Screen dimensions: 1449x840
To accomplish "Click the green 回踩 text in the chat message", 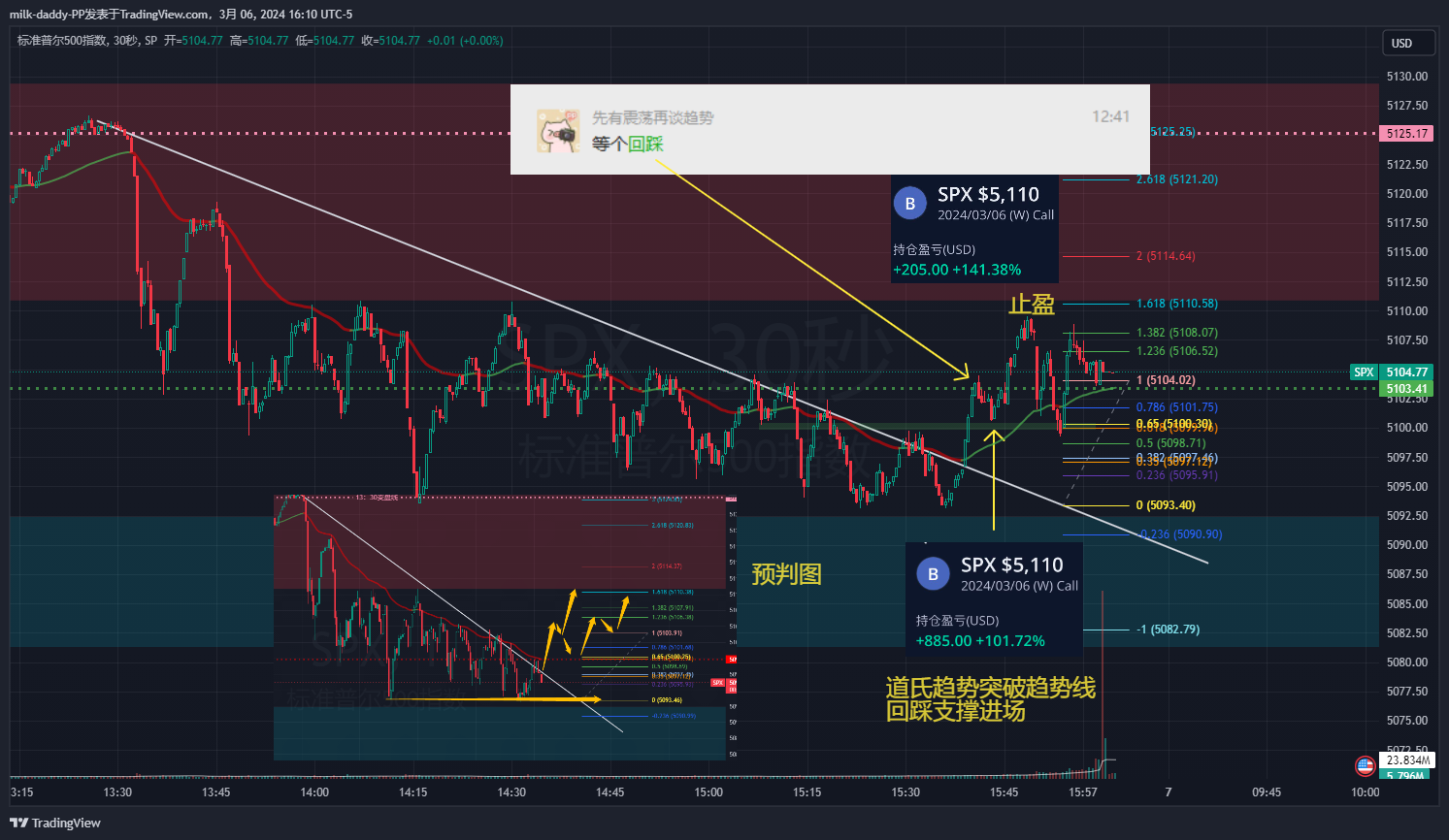I will tap(645, 144).
